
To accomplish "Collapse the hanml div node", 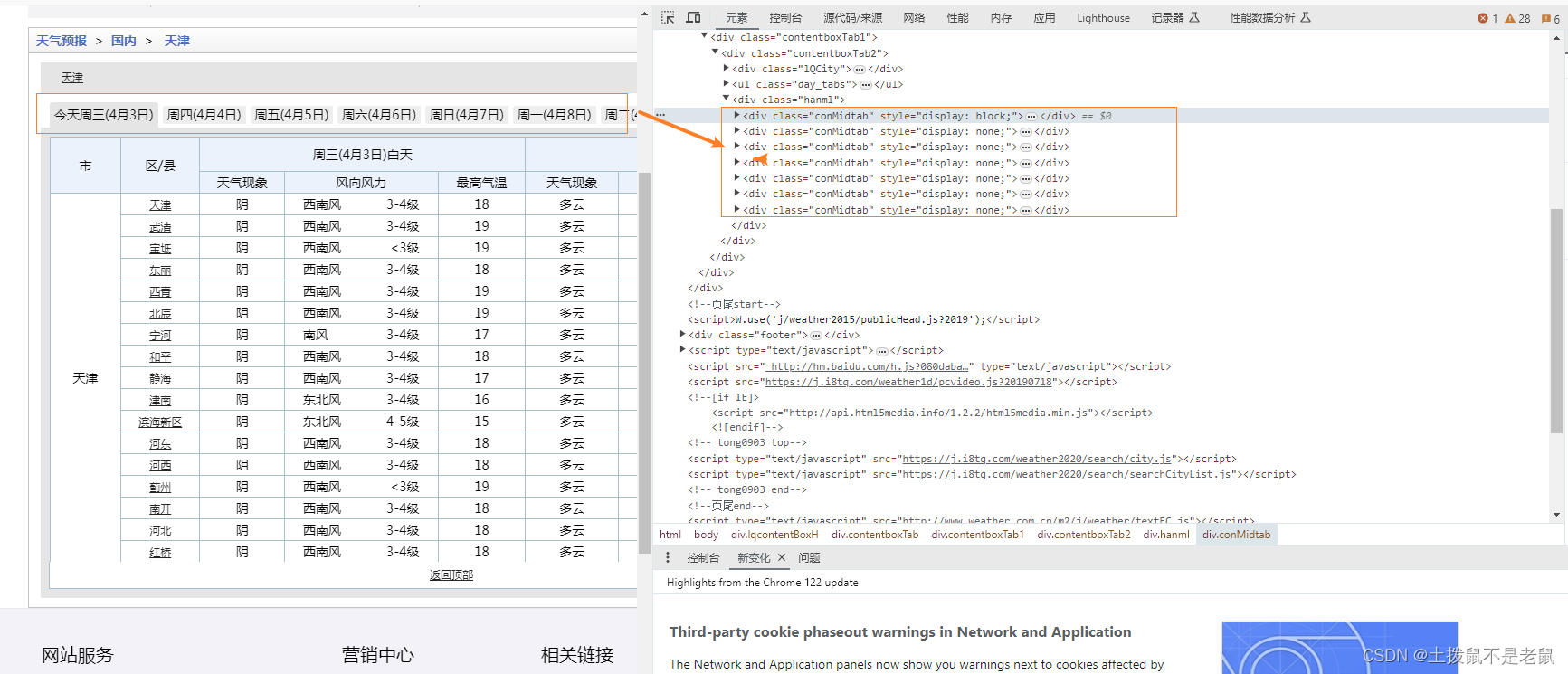I will 726,99.
